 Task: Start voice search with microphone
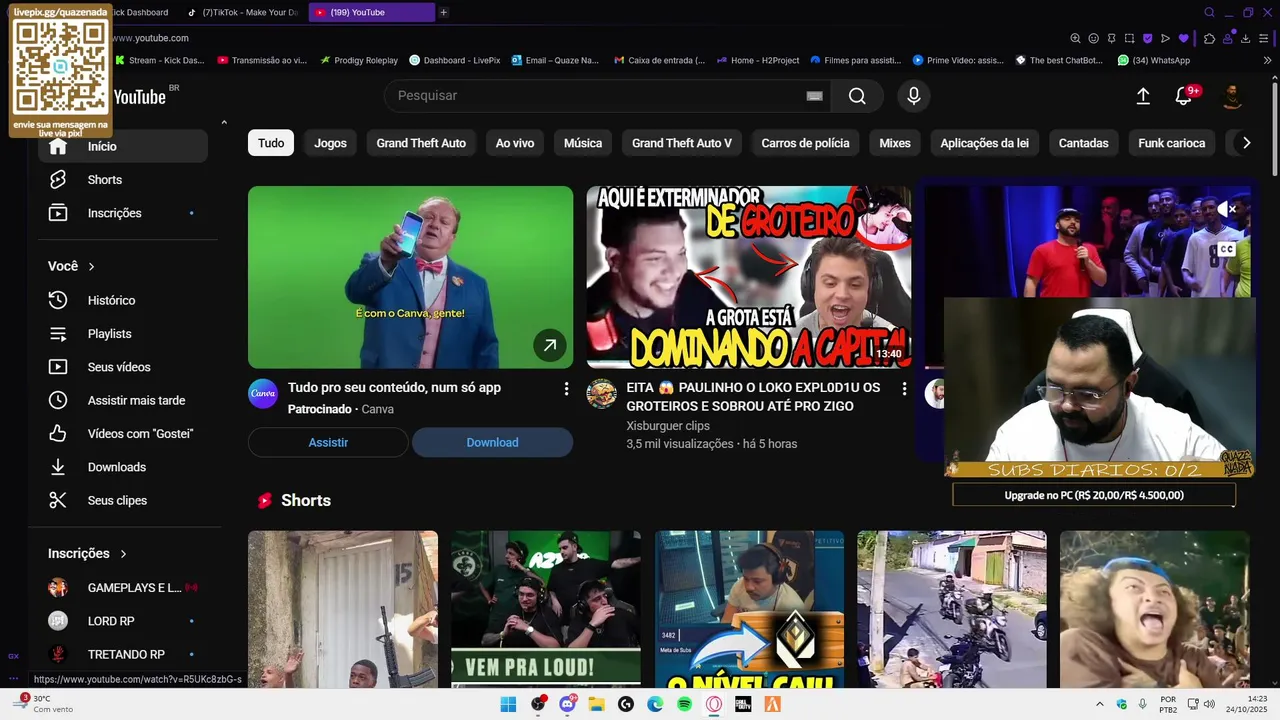[x=913, y=96]
